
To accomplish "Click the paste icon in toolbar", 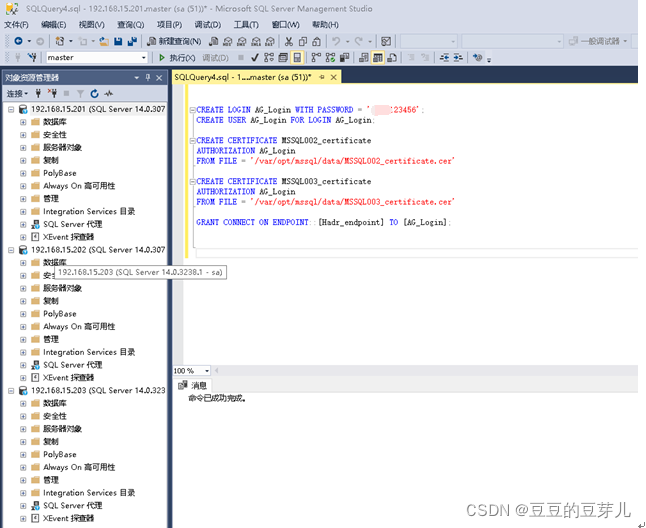I will pos(316,41).
